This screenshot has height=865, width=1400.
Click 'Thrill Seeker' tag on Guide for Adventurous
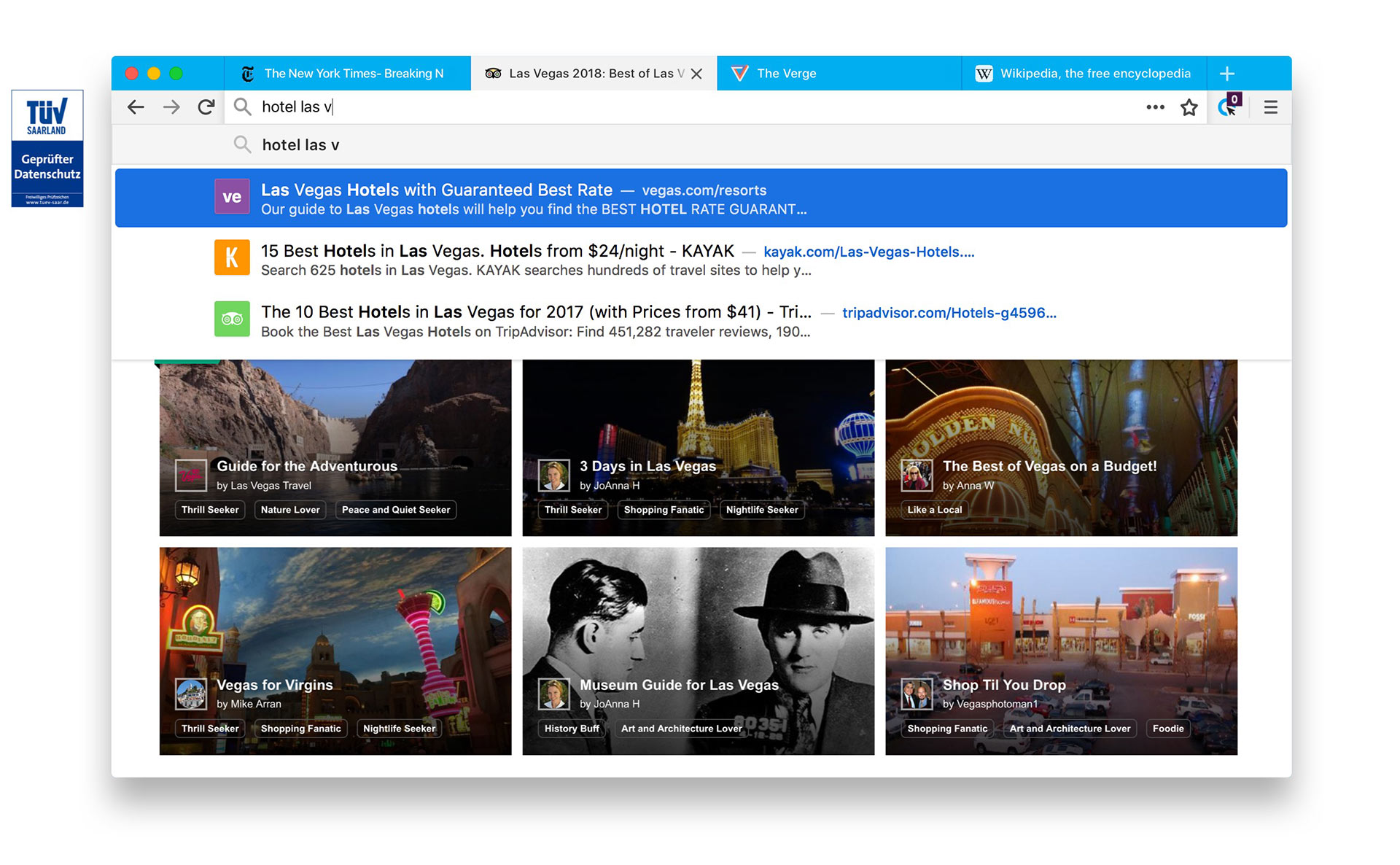click(x=210, y=510)
